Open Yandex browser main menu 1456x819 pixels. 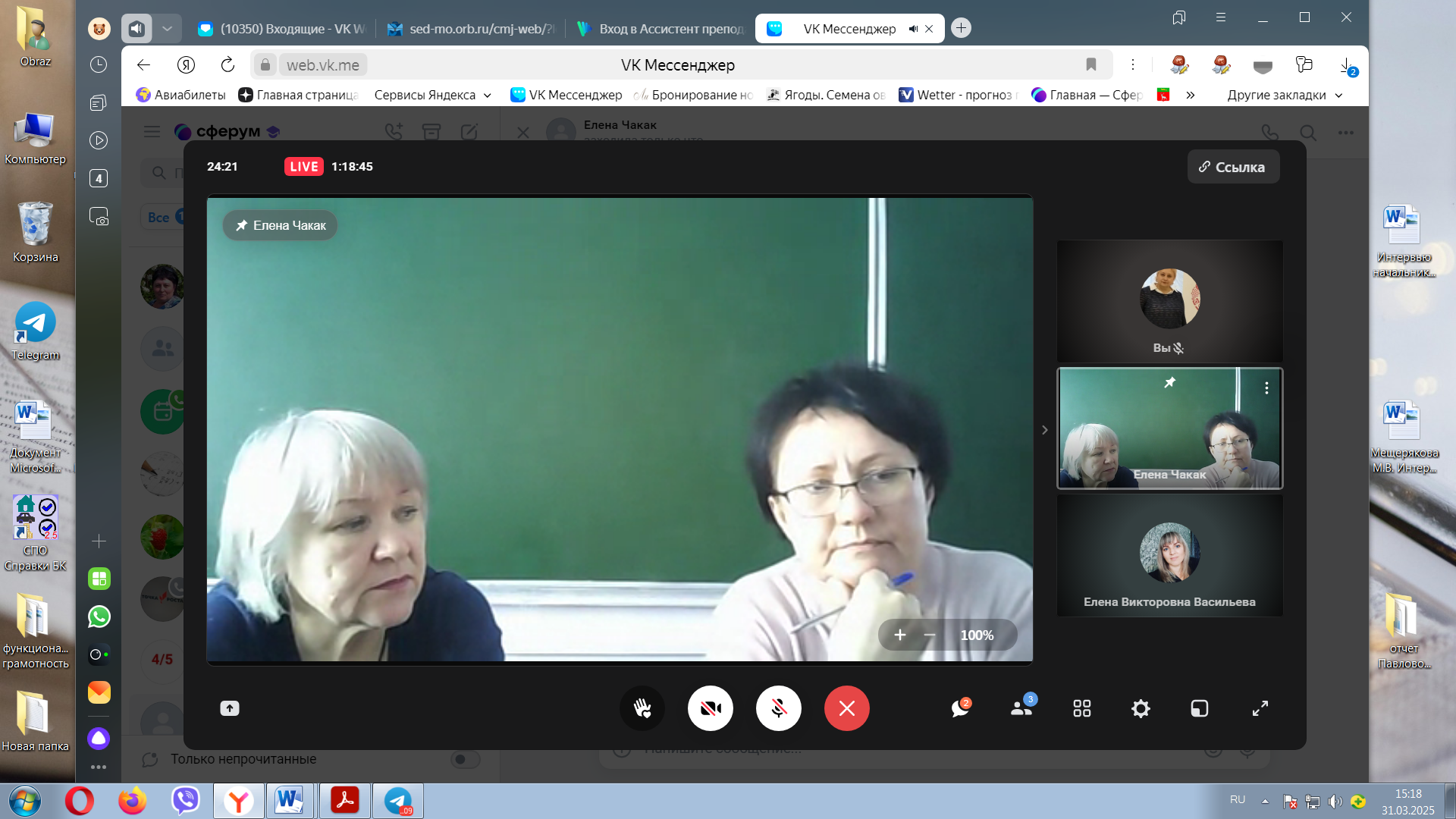pyautogui.click(x=1221, y=17)
